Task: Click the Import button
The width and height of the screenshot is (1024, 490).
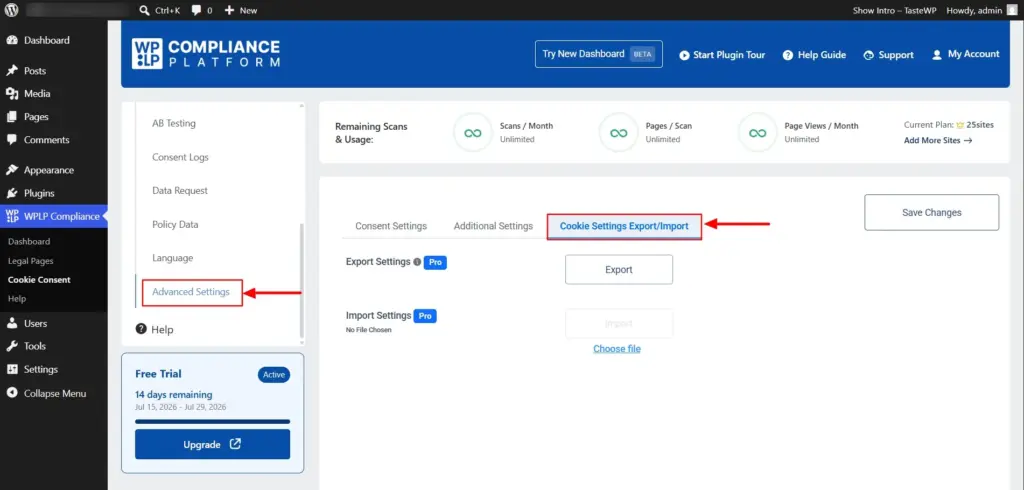Action: [618, 323]
